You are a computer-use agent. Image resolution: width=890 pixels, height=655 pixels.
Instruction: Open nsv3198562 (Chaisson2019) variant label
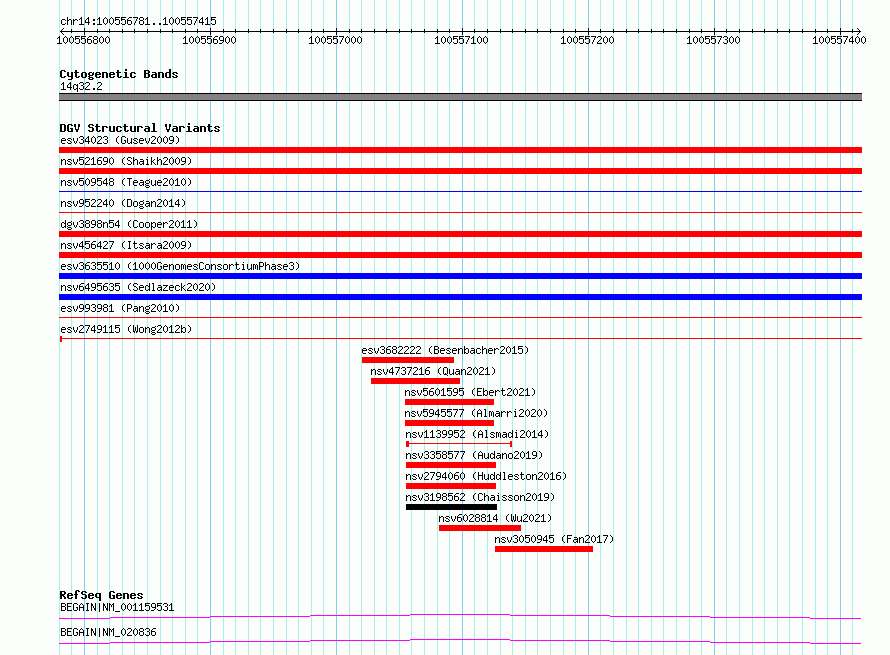point(480,497)
